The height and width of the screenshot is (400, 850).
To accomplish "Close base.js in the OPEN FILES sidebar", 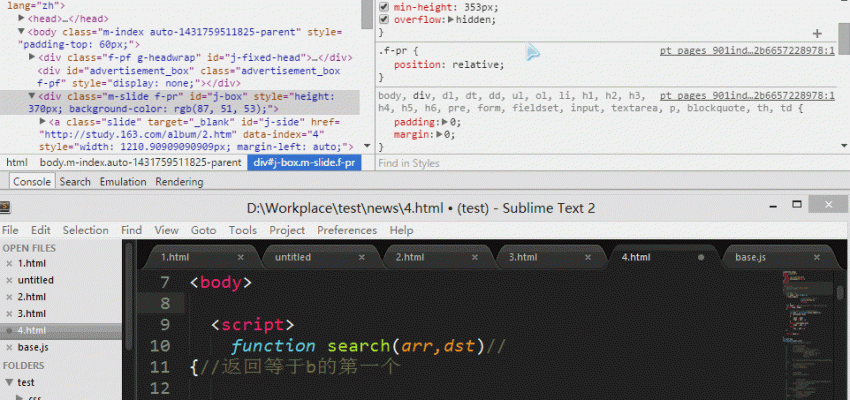I will coord(9,347).
